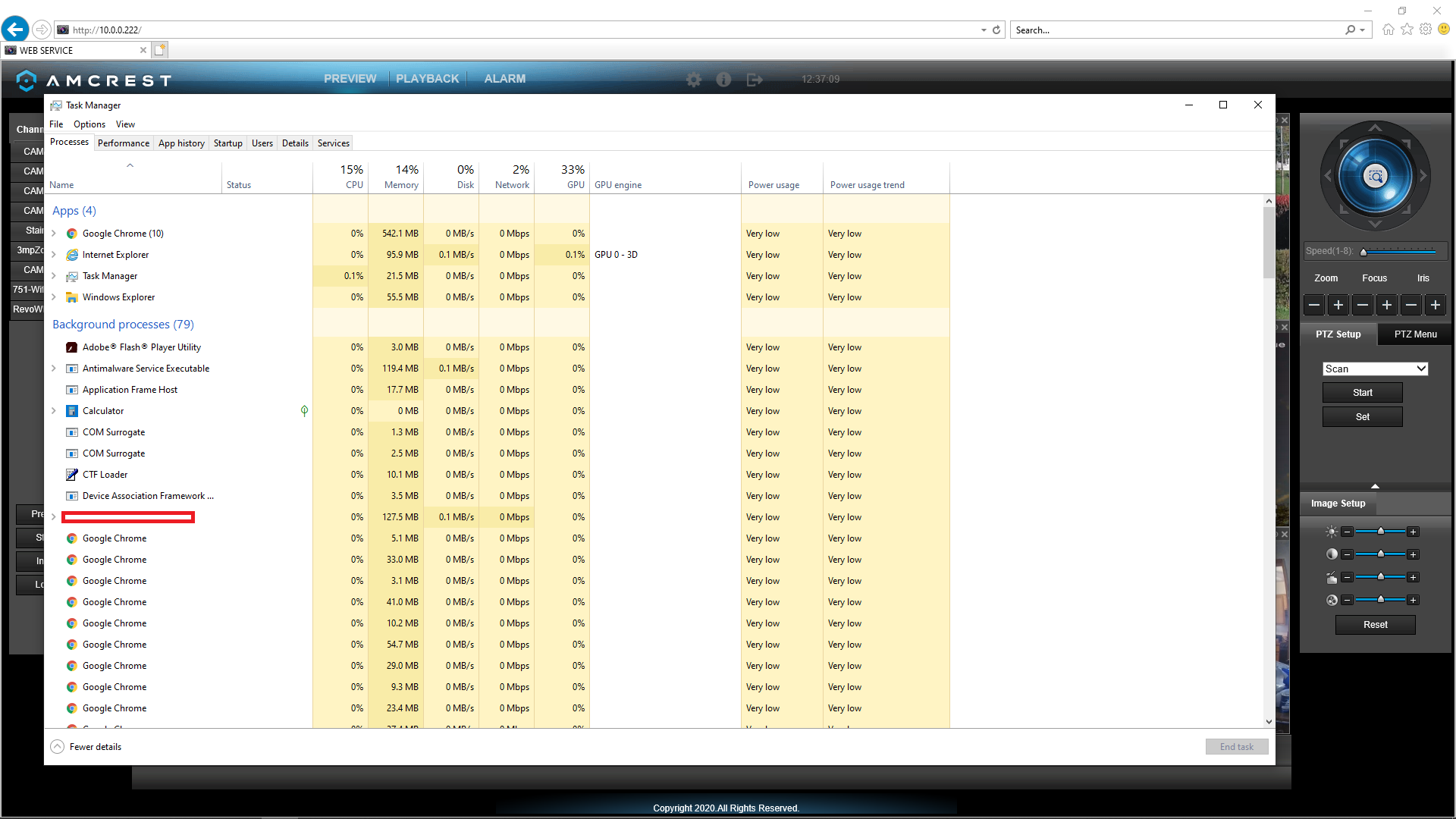Decrease contrast with its minus button
1456x819 pixels.
coord(1347,555)
